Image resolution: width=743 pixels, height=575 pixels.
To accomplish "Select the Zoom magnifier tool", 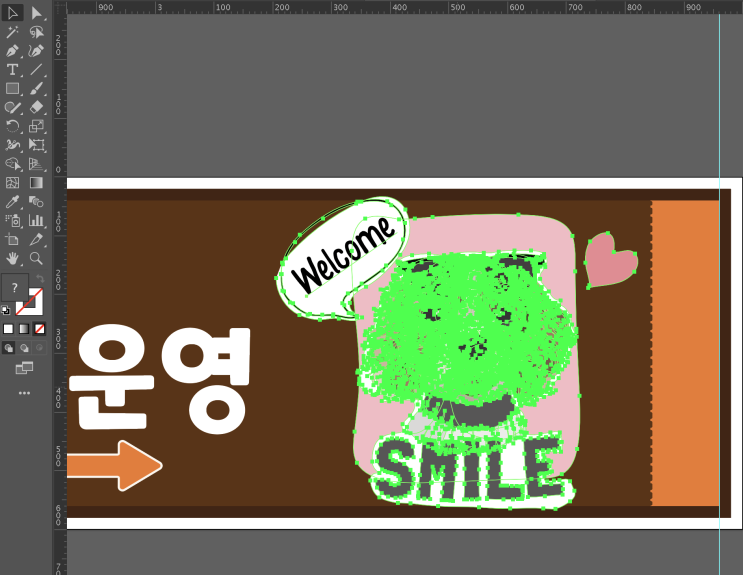I will point(36,258).
